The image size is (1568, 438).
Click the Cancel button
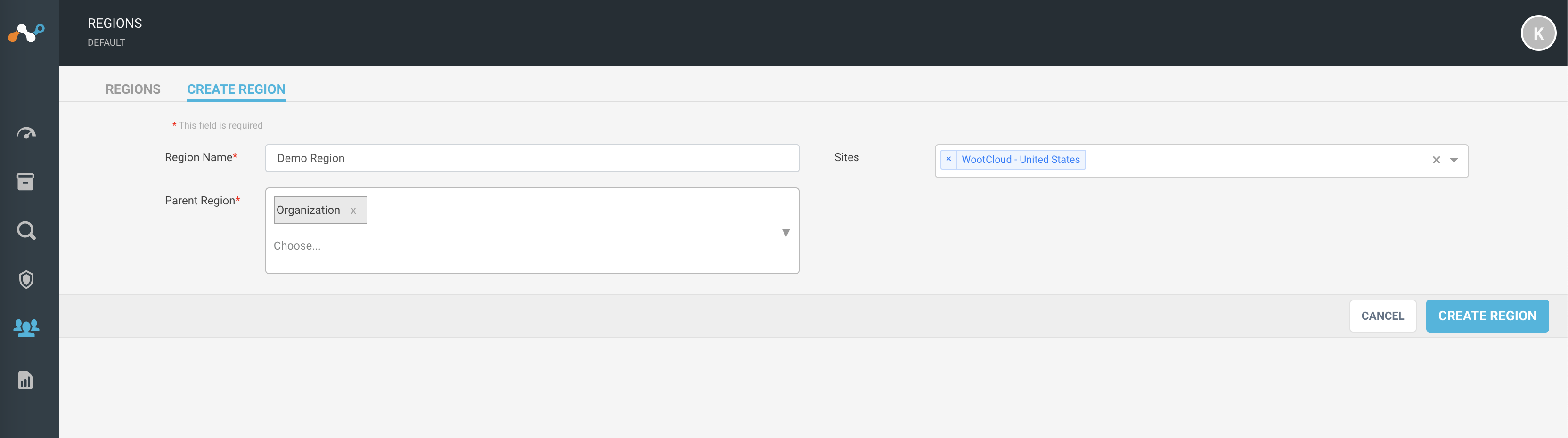click(1382, 316)
